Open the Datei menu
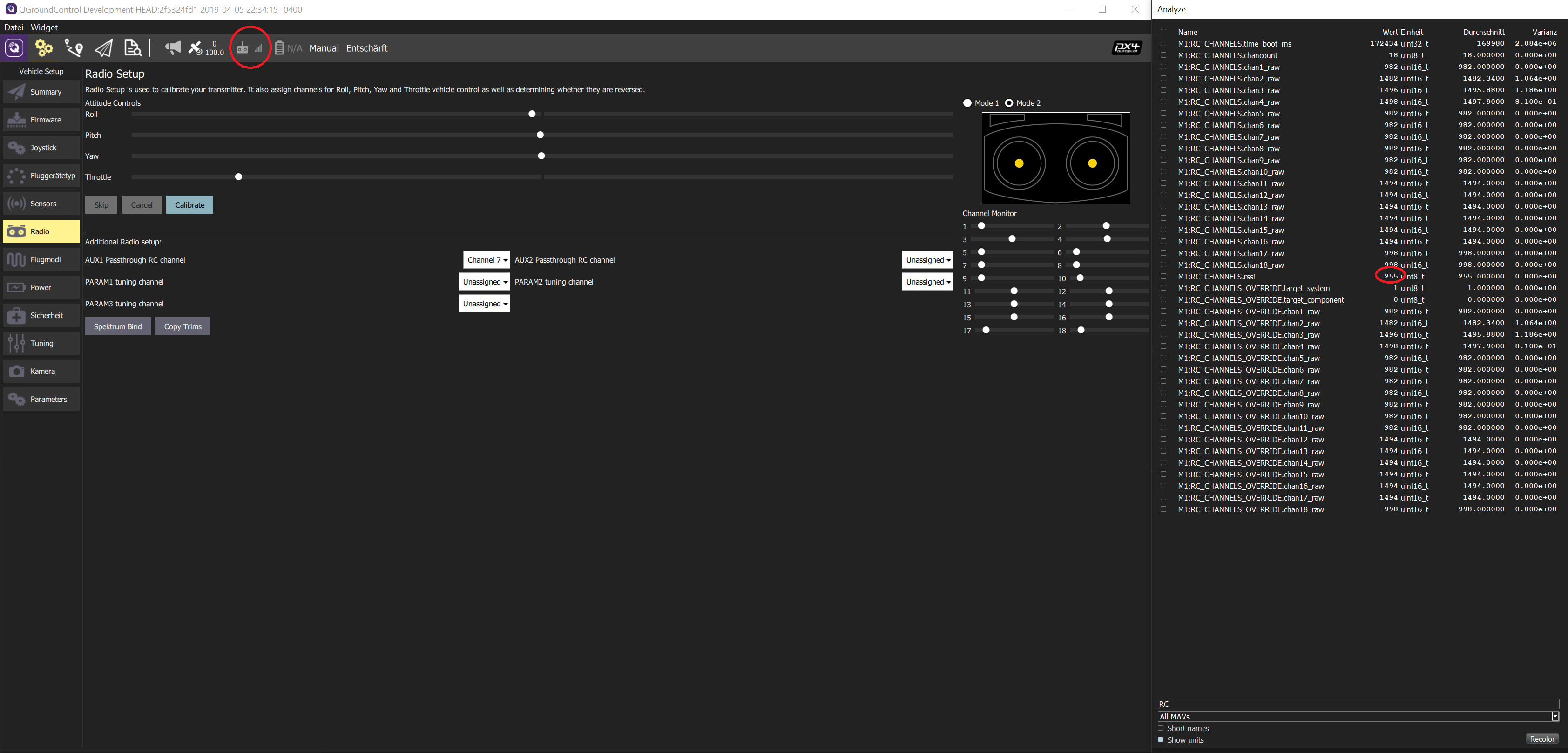1568x753 pixels. [x=14, y=27]
